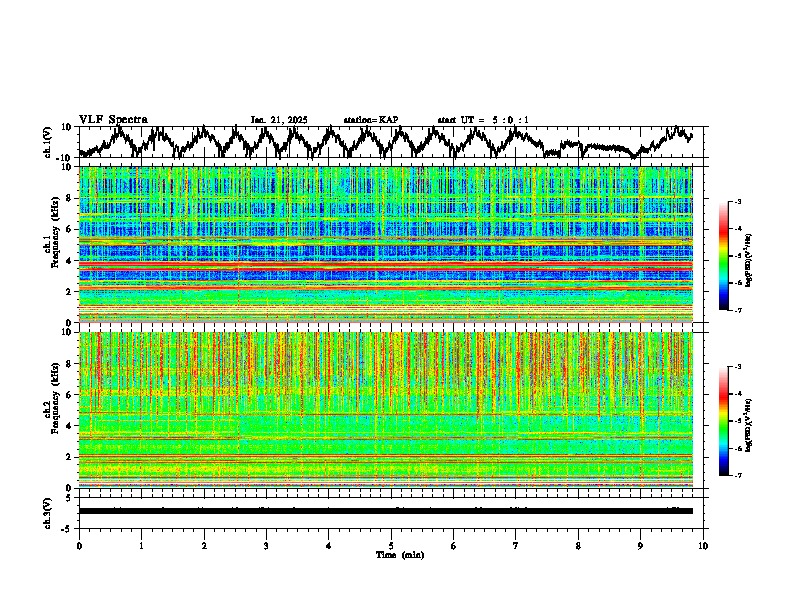
Task: Click the "-3" label on ch.1 color scale
Action: (738, 201)
